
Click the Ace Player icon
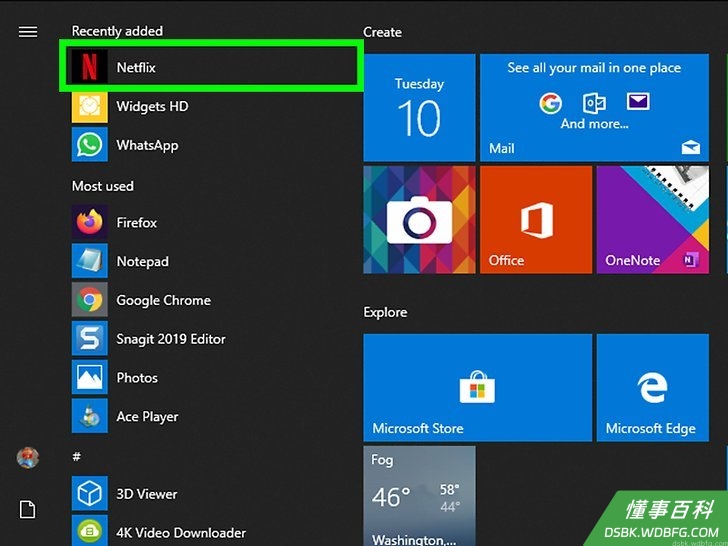tap(90, 416)
